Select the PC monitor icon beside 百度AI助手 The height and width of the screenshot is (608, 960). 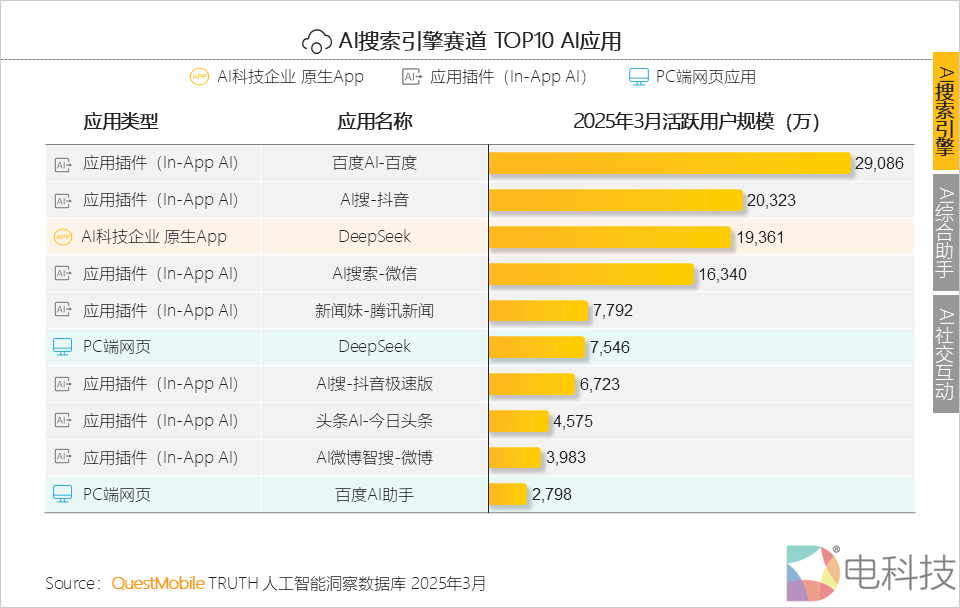coord(63,494)
